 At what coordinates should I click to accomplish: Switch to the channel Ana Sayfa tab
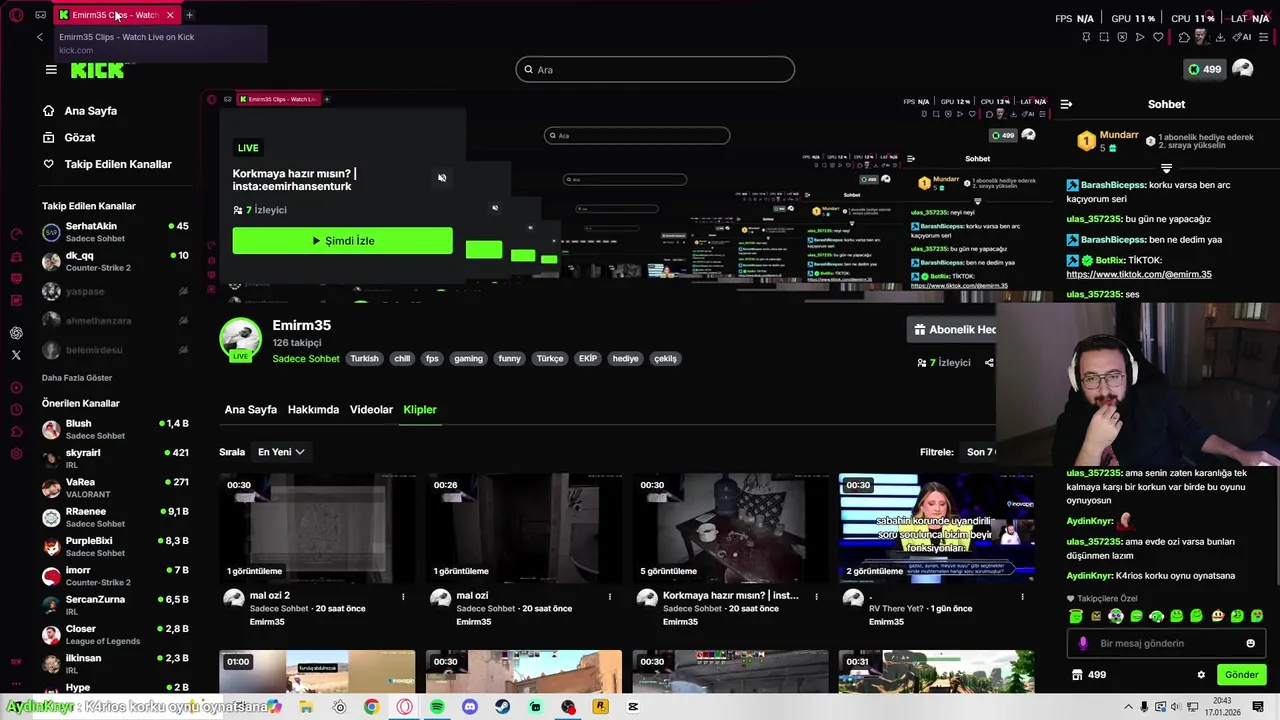point(250,409)
